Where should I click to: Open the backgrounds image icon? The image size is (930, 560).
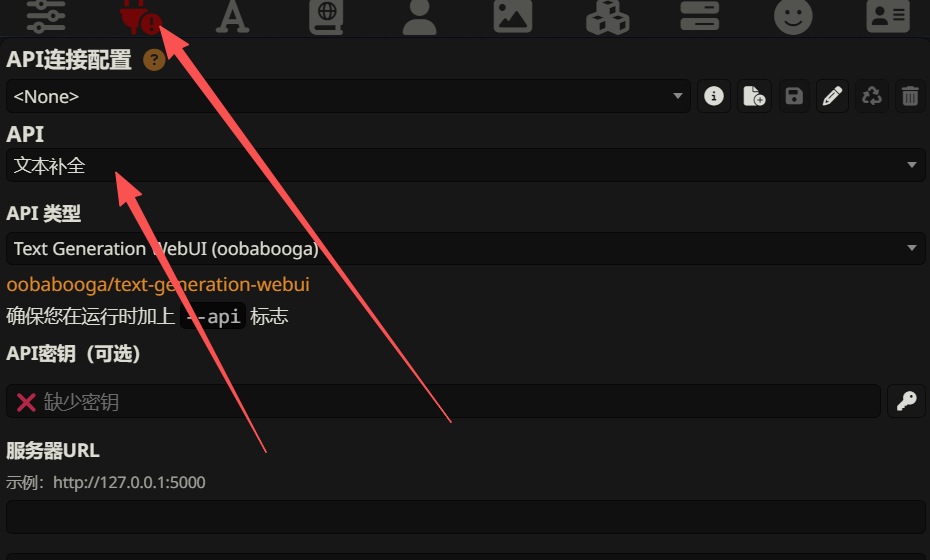point(513,16)
